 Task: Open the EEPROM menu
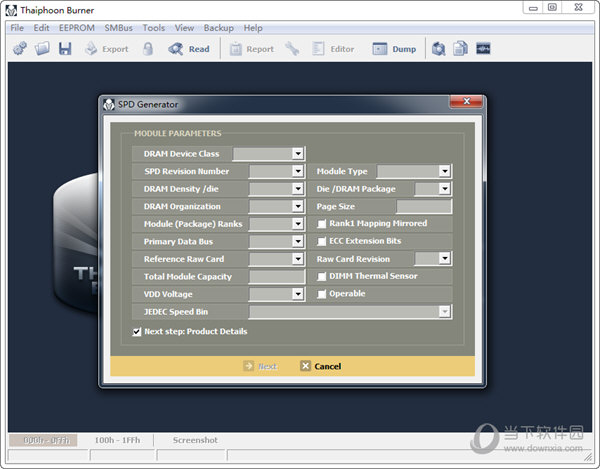[77, 28]
